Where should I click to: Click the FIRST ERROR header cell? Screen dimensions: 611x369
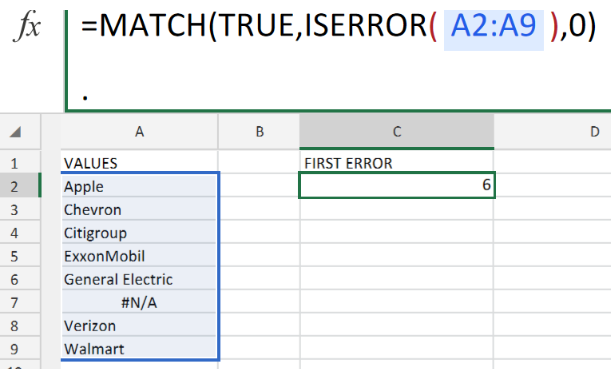(x=397, y=163)
